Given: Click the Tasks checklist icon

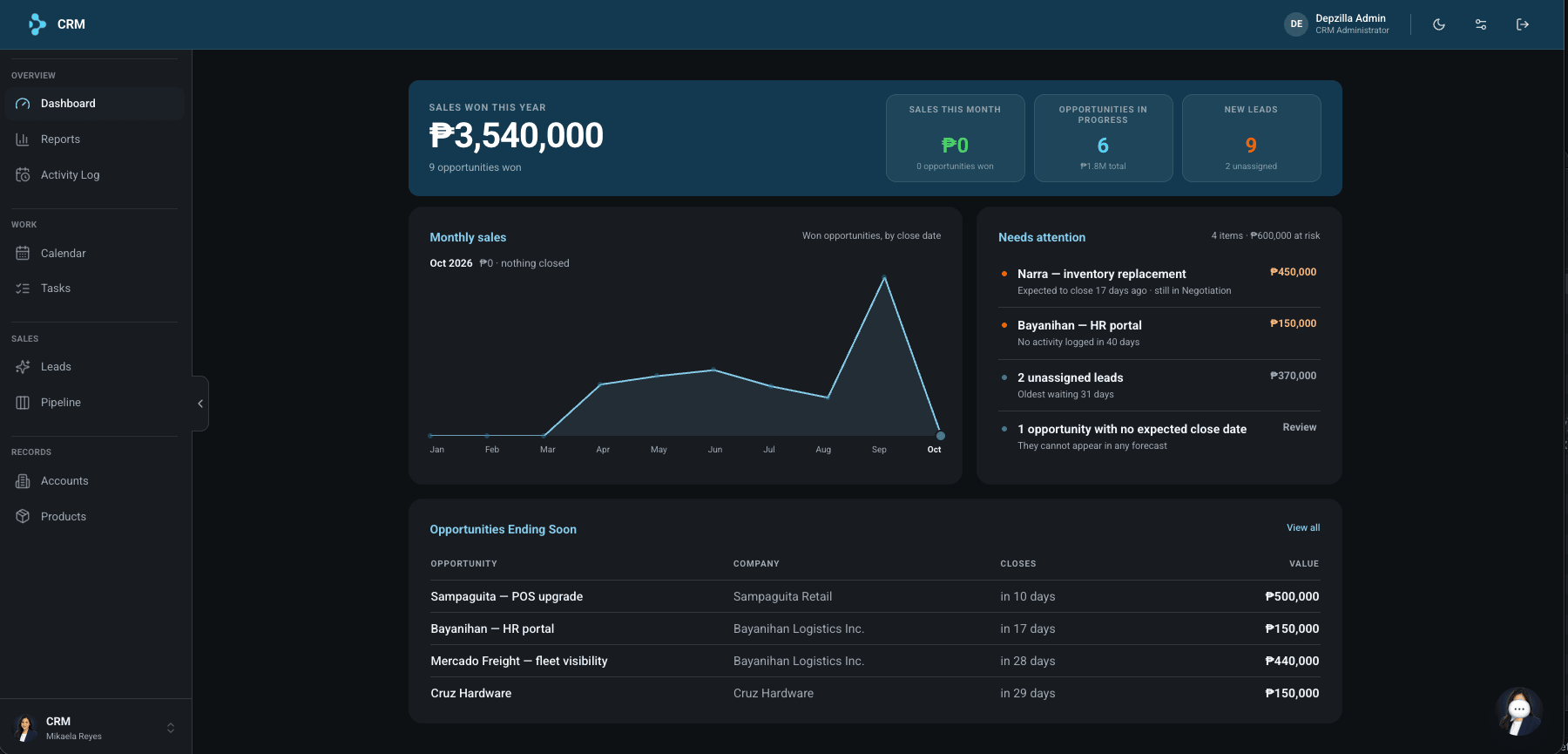Looking at the screenshot, I should pos(23,289).
